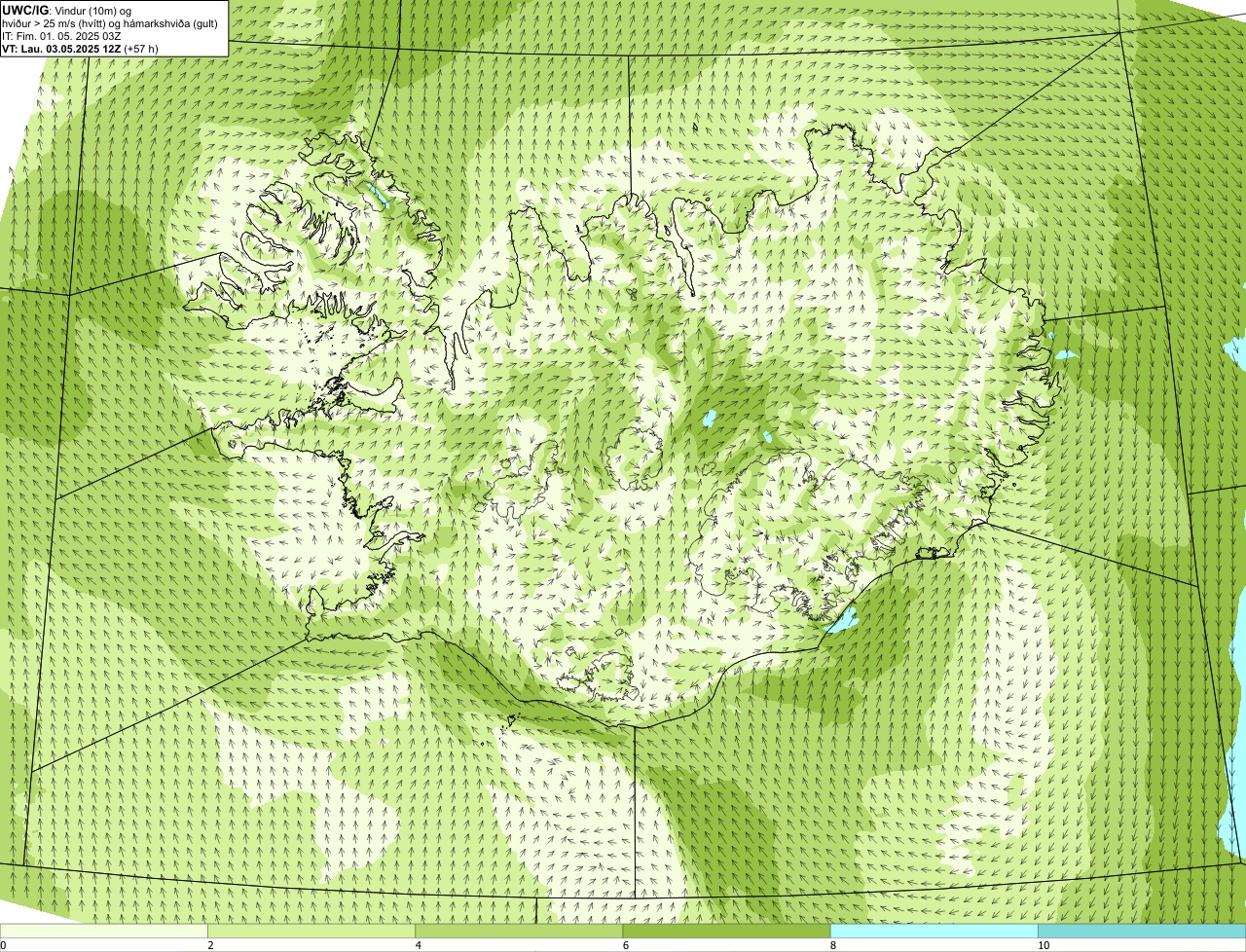Select the 2–4 m/s light green bar segment
Viewport: 1246px width, 952px height.
311,932
